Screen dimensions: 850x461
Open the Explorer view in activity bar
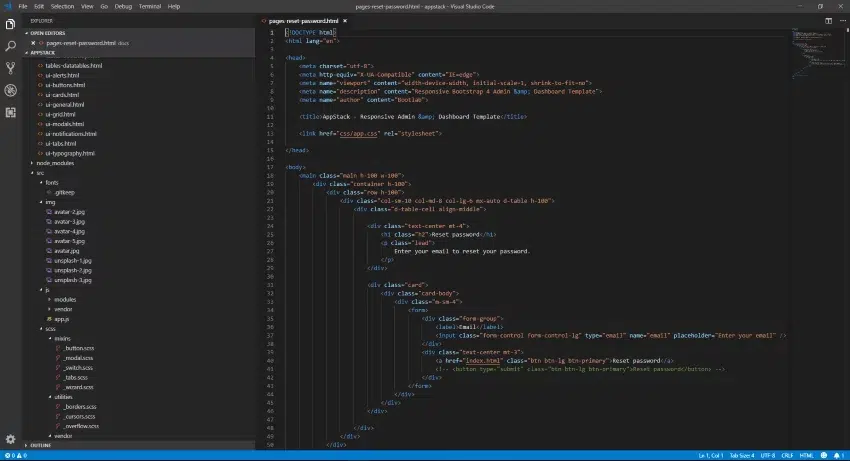[x=10, y=24]
